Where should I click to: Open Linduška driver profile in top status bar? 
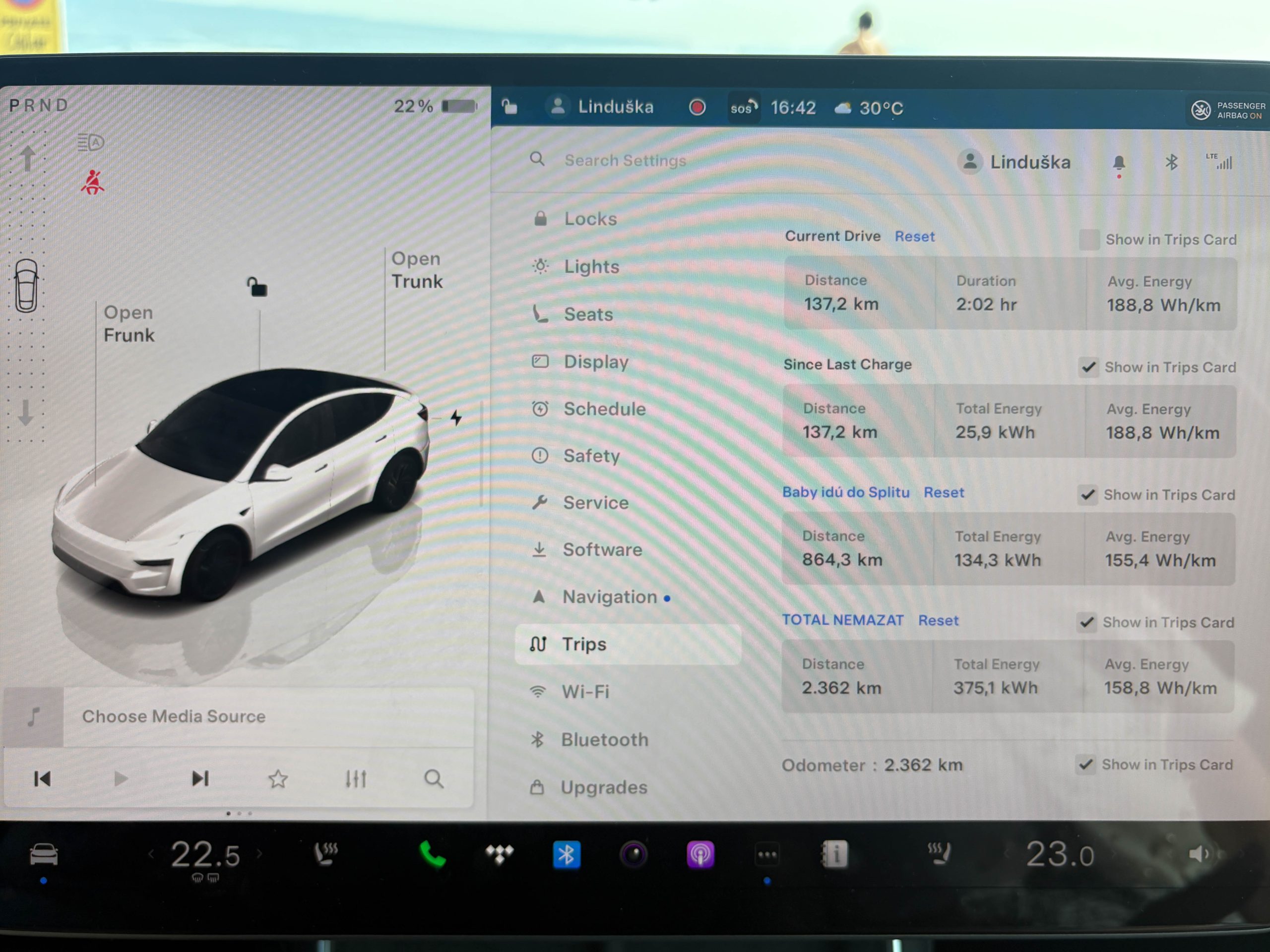tap(601, 107)
